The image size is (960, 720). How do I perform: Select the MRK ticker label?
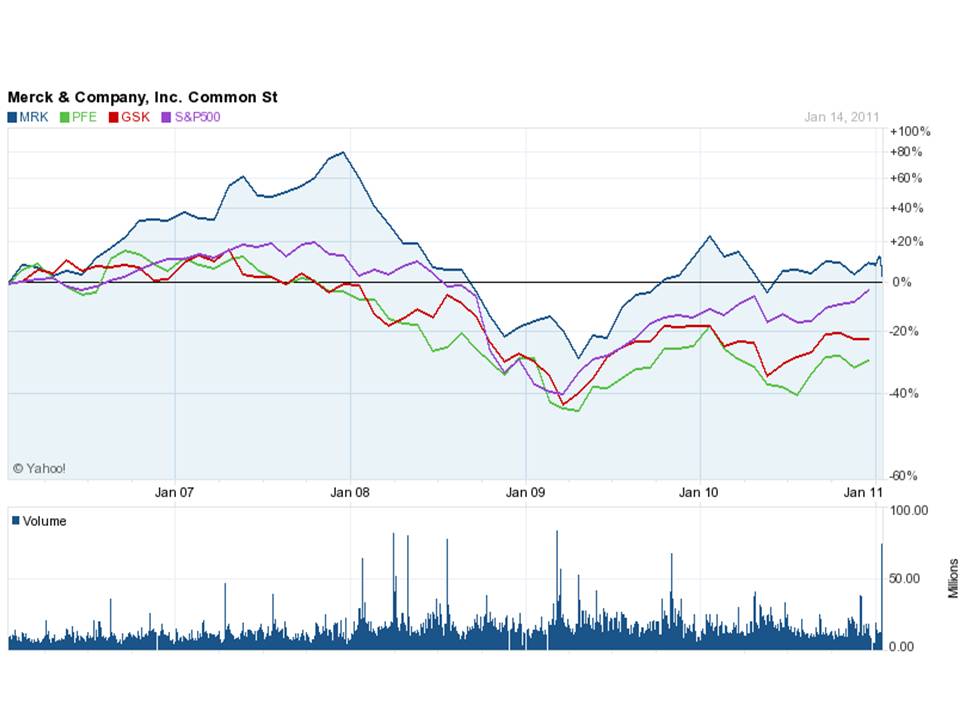tap(33, 117)
